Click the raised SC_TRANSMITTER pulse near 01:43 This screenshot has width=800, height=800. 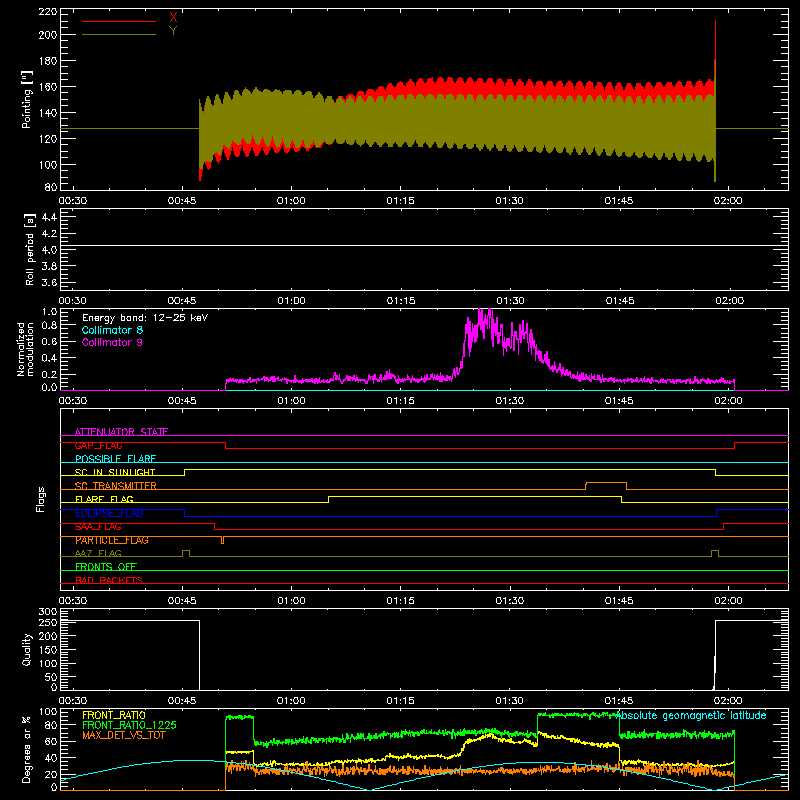click(606, 483)
